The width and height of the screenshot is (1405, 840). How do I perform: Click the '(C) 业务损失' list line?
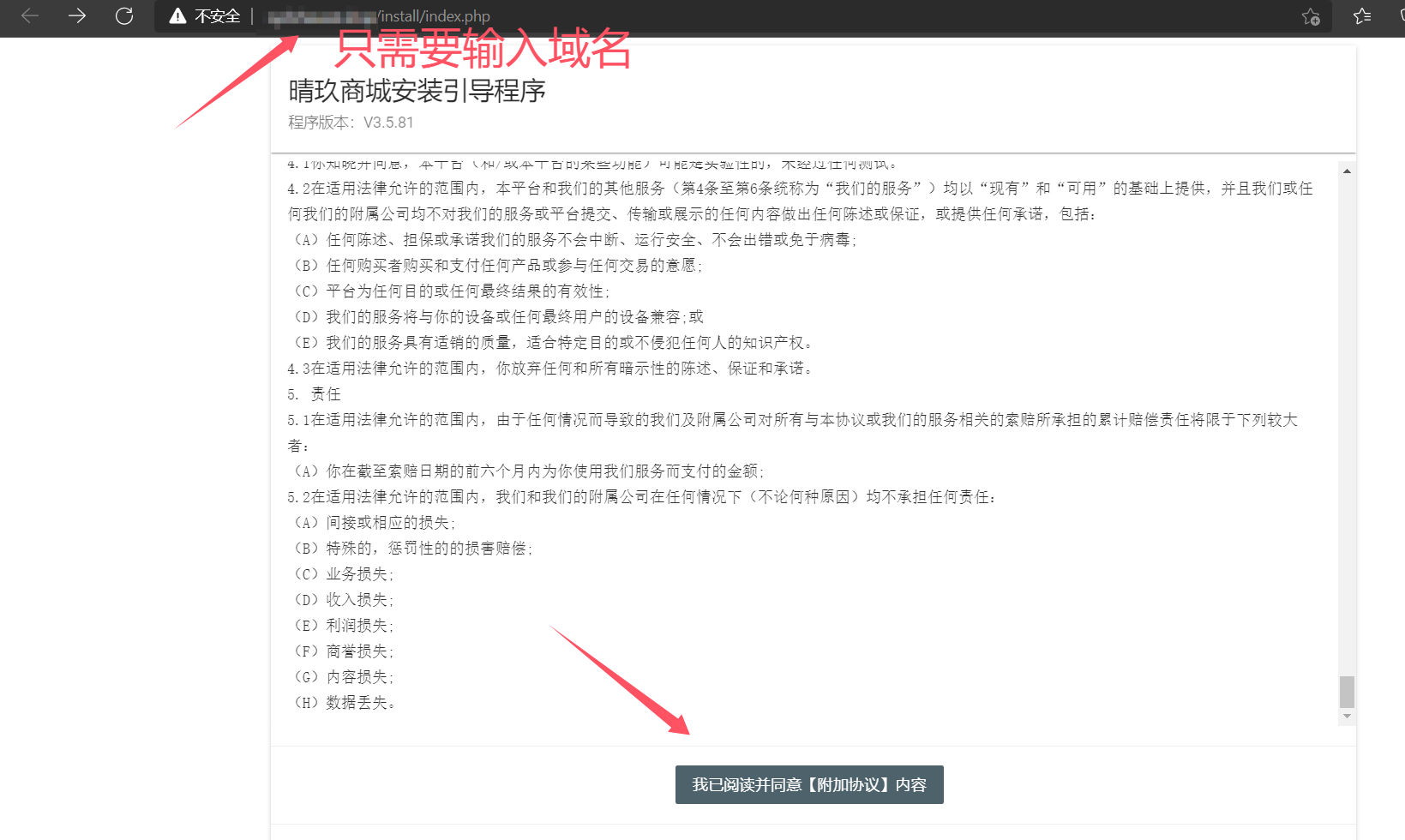(343, 574)
